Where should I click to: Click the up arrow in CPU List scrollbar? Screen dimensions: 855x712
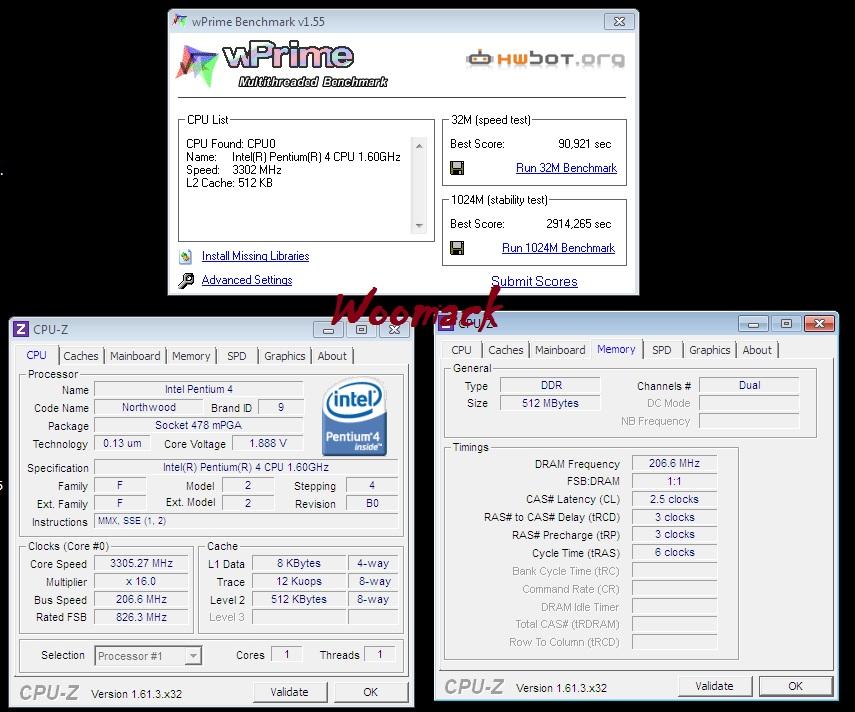click(419, 146)
